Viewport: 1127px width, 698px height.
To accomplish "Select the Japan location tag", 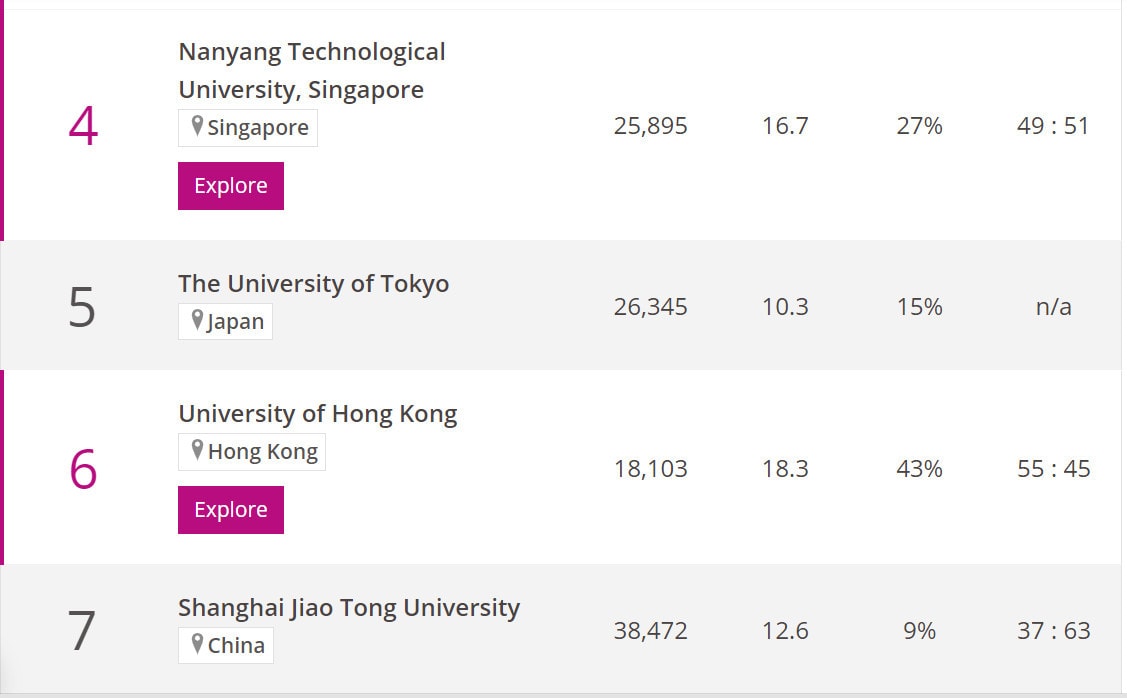I will click(x=225, y=321).
